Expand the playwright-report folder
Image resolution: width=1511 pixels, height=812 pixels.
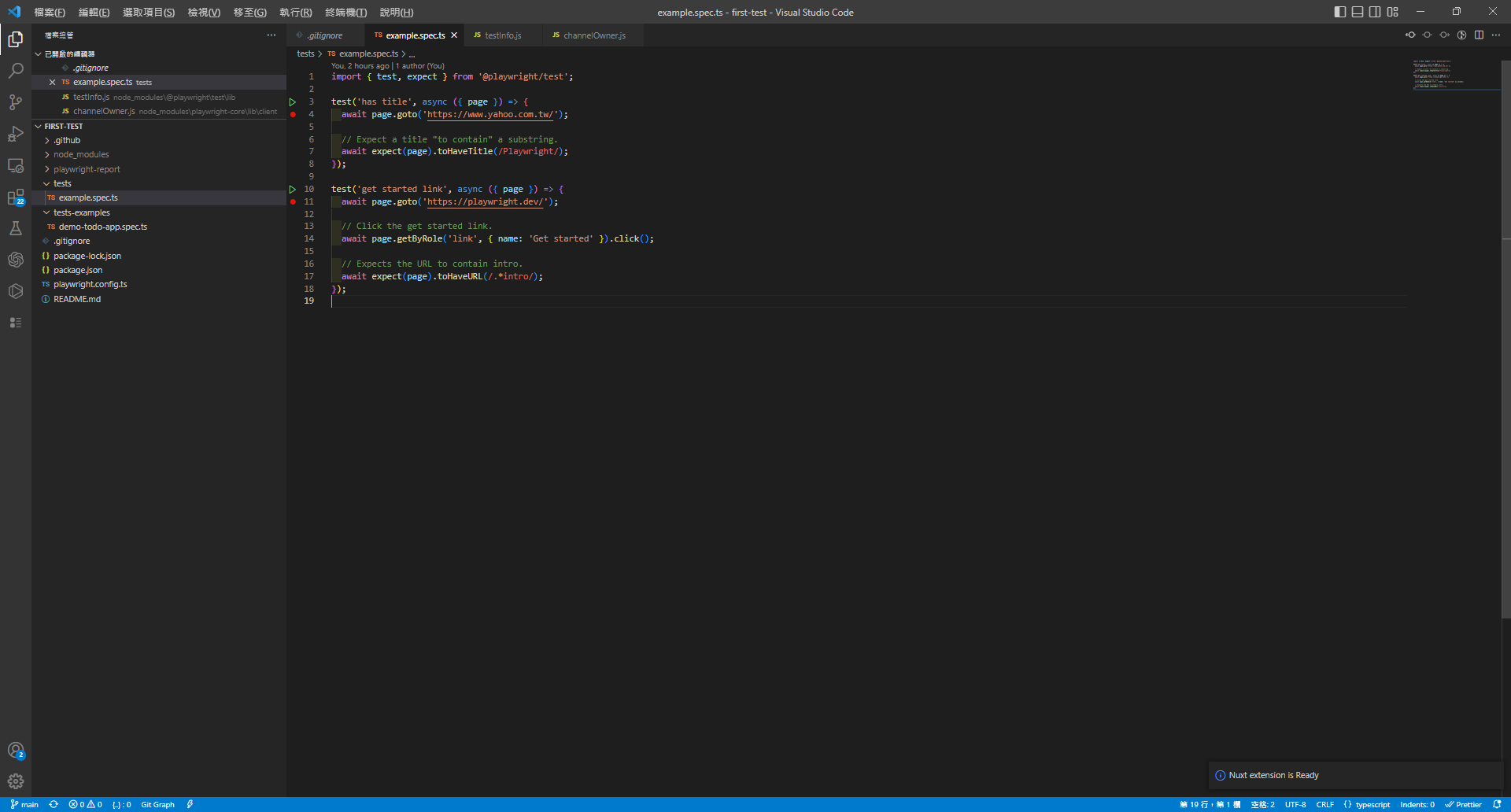coord(87,169)
